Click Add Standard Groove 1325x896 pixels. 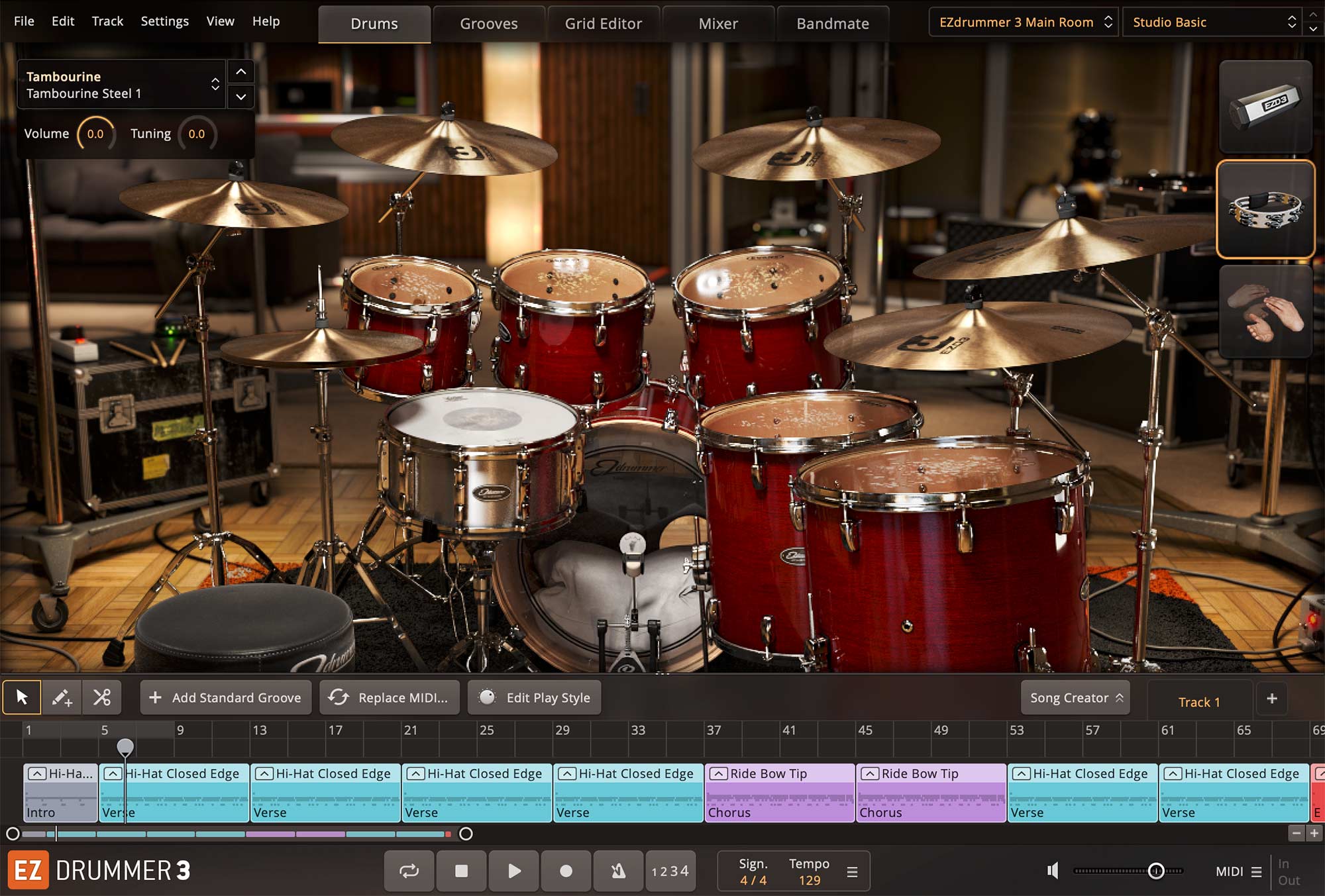click(x=225, y=697)
